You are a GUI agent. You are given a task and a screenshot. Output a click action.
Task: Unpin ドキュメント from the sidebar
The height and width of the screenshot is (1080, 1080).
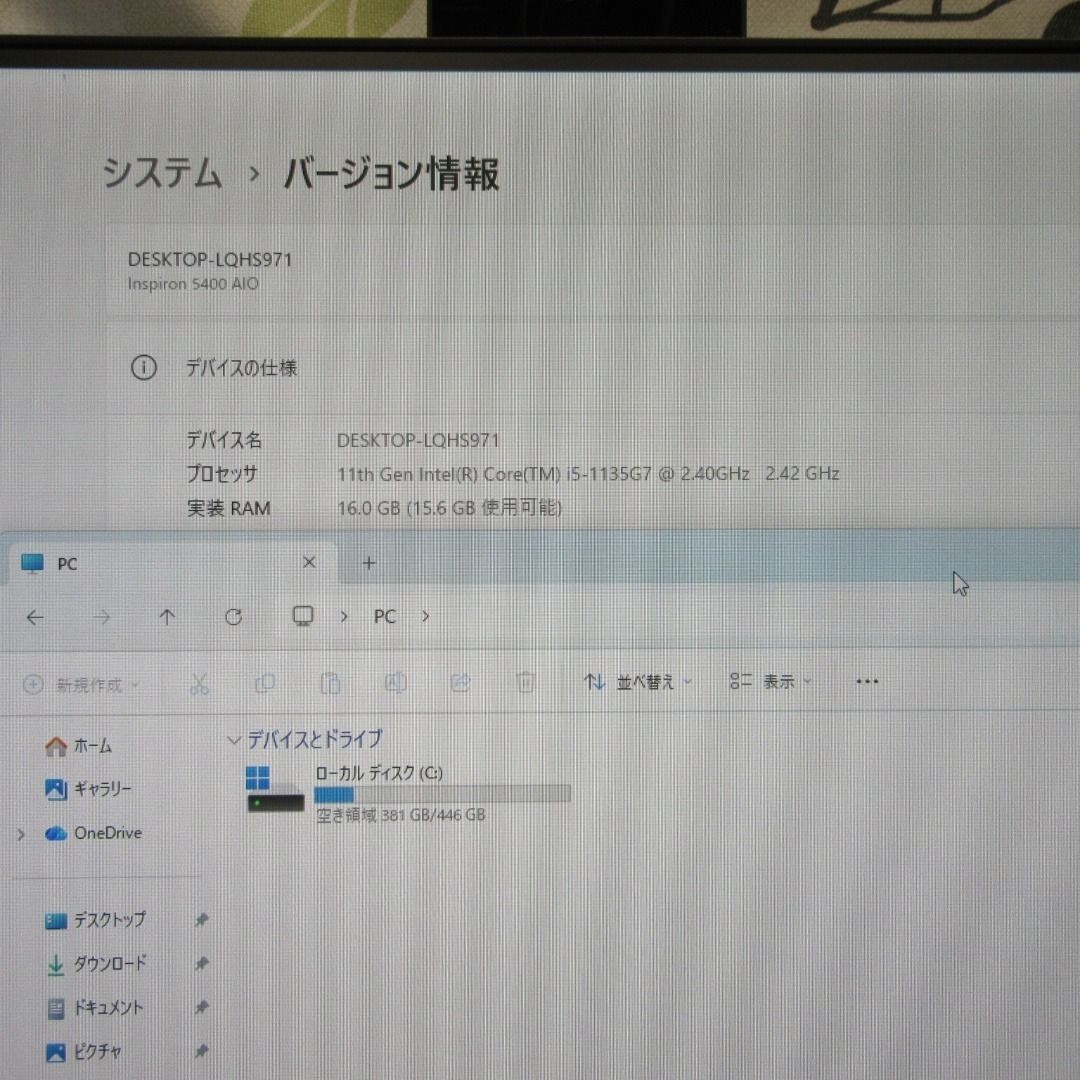point(203,1008)
